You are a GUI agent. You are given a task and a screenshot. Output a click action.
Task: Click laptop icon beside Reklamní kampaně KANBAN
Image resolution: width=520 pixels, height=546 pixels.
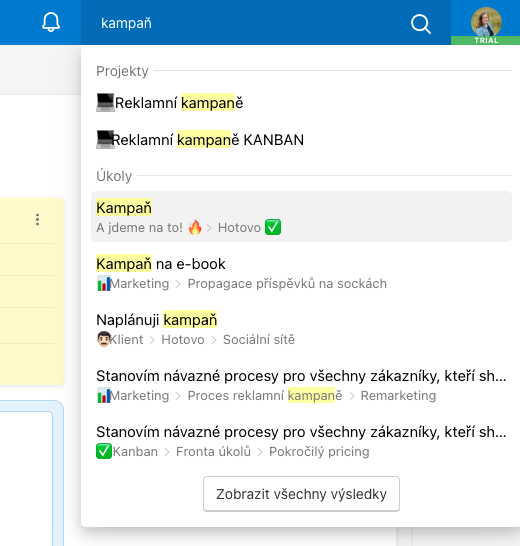pyautogui.click(x=105, y=140)
